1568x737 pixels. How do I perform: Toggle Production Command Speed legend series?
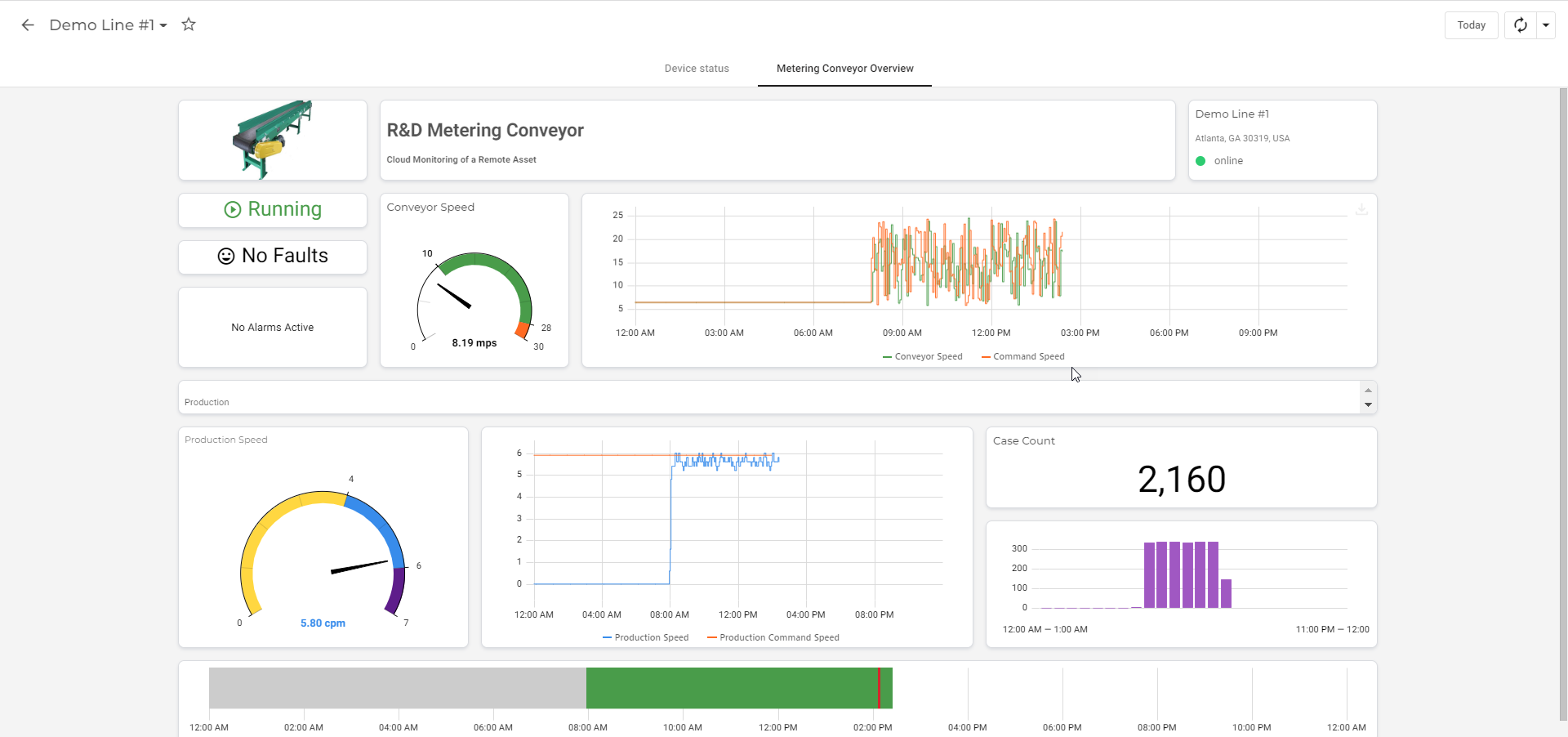click(x=773, y=638)
